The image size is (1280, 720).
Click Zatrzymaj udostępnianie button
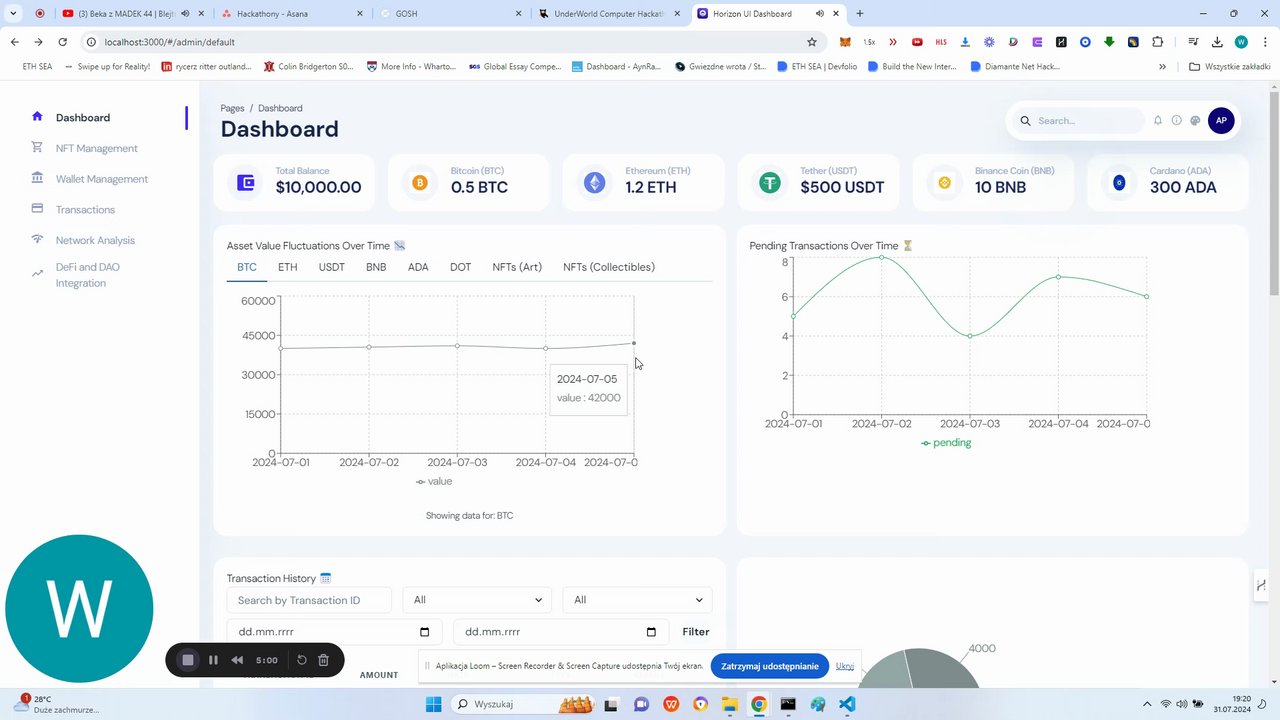tap(770, 666)
